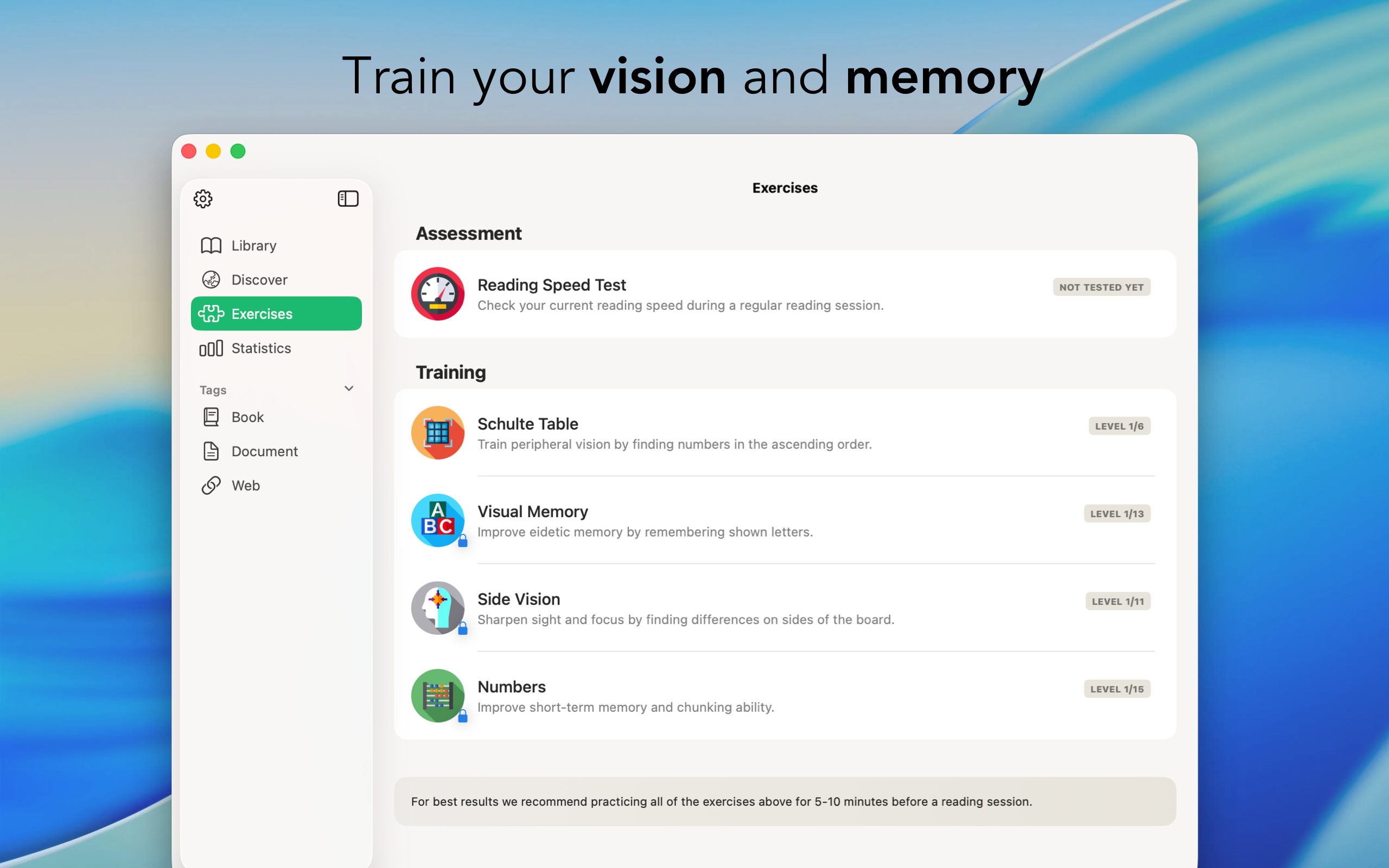Click the Side Vision head icon

[438, 608]
